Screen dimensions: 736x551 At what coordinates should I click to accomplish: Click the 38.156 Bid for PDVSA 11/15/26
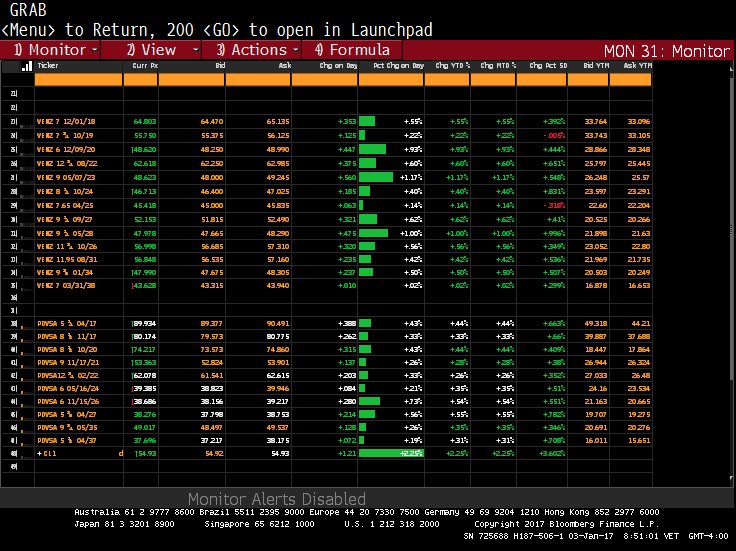click(212, 402)
